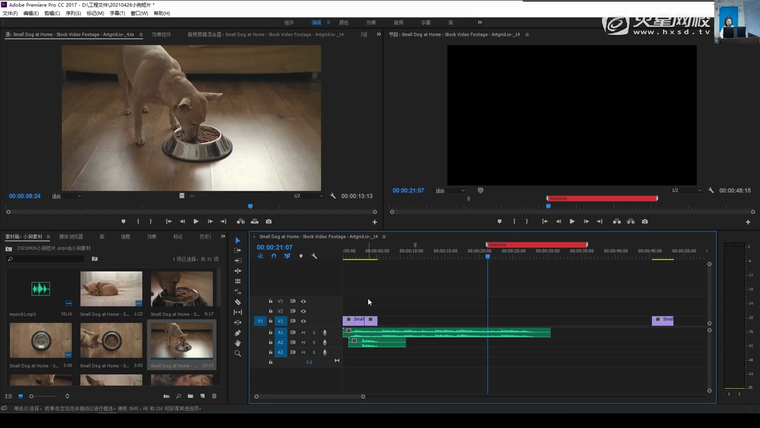Mute audio track A1

304,332
